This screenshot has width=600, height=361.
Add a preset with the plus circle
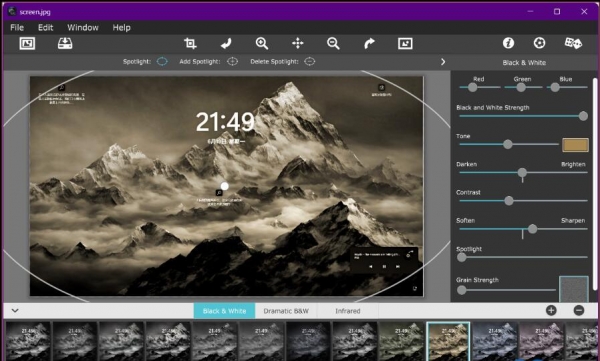point(551,310)
